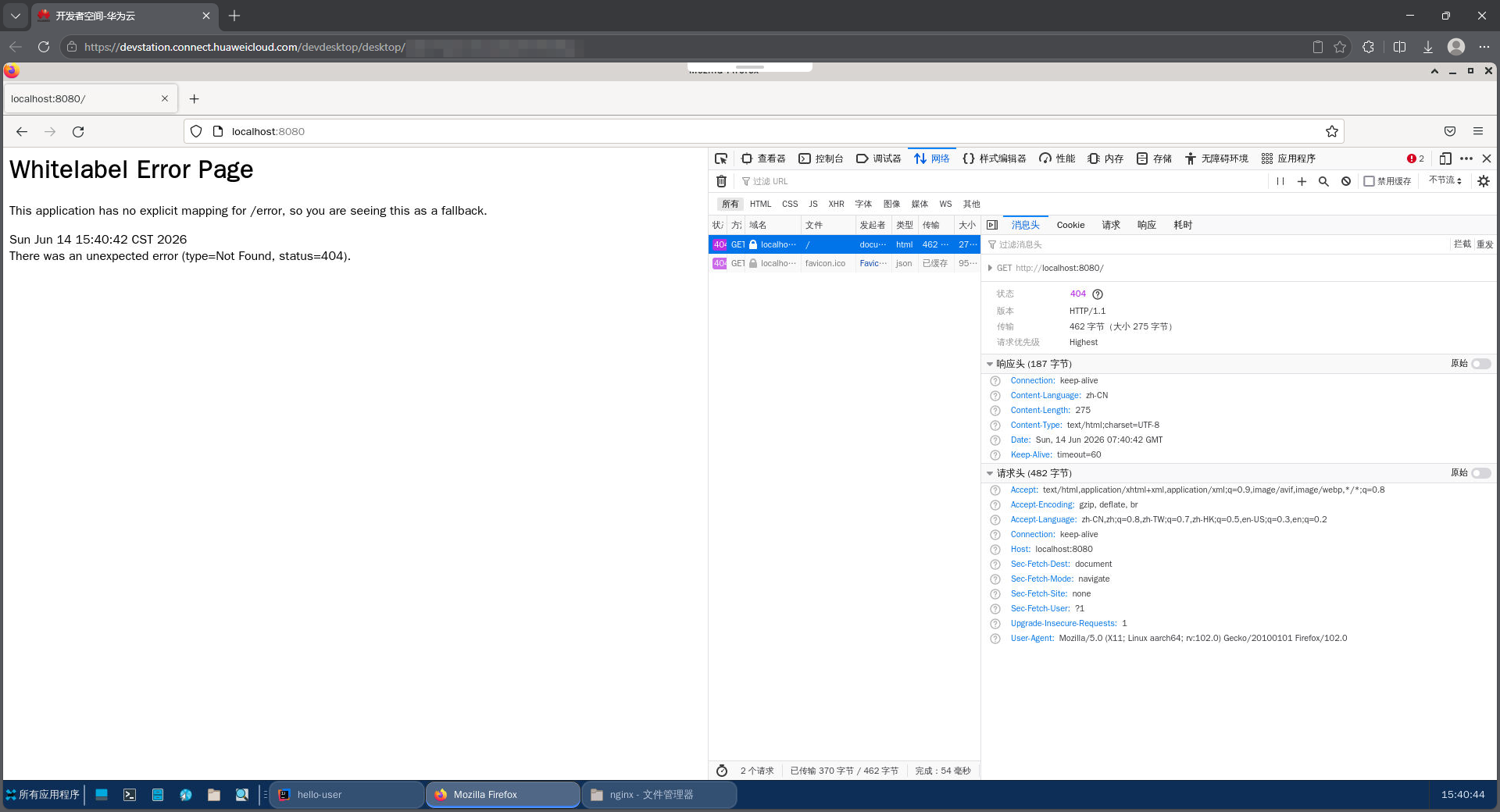Enable the disable-cache checkbox
Image resolution: width=1500 pixels, height=812 pixels.
(1369, 181)
